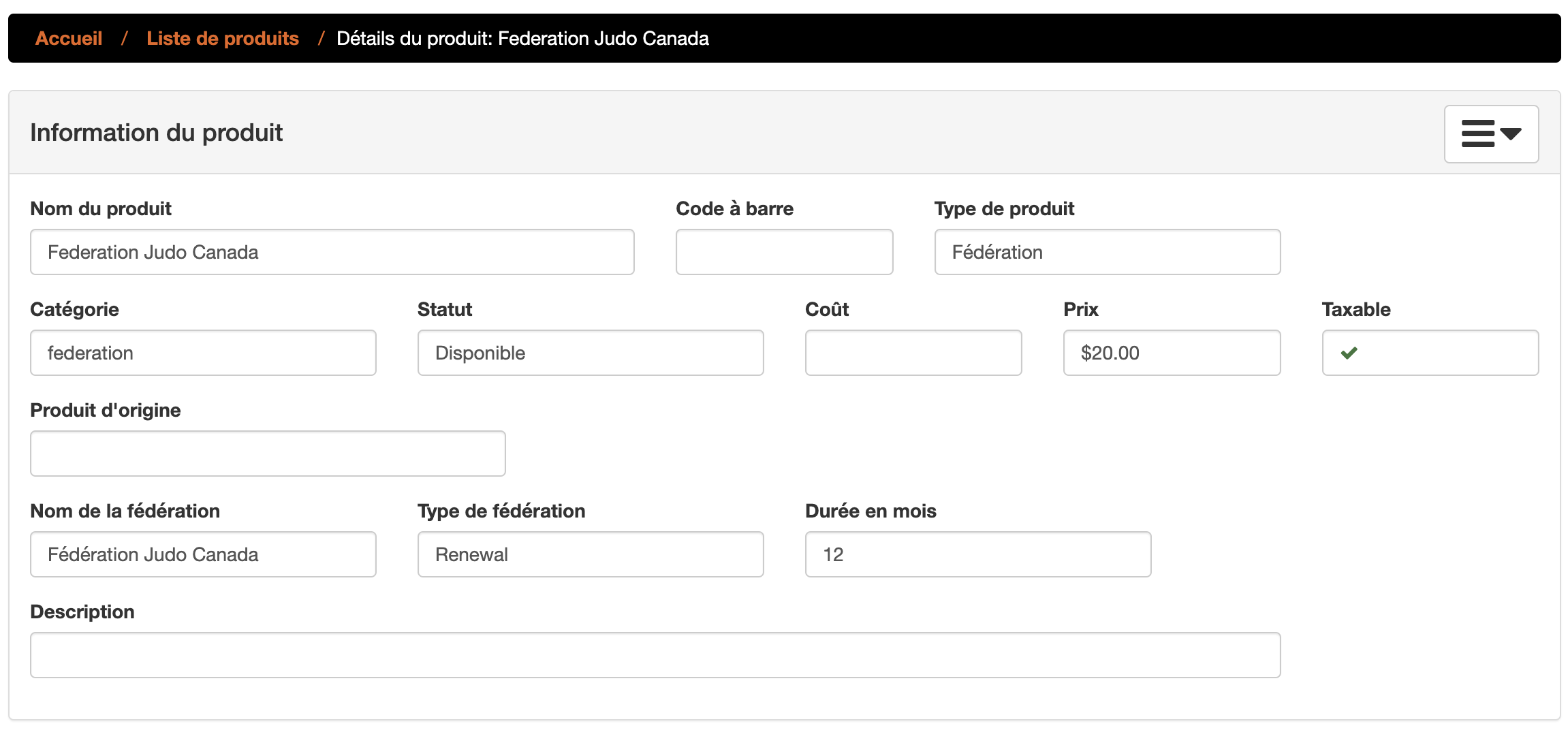Navigate to Accueil via breadcrumb

[x=69, y=38]
